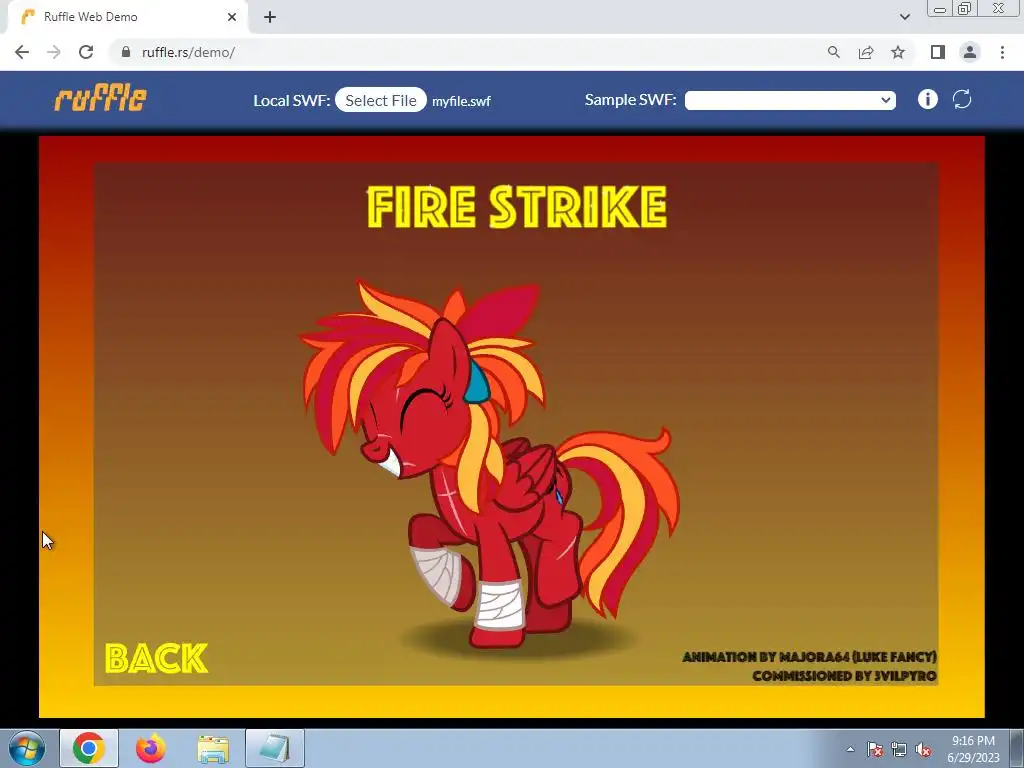The width and height of the screenshot is (1024, 768).
Task: Click the Action Center flag tray icon
Action: 875,749
